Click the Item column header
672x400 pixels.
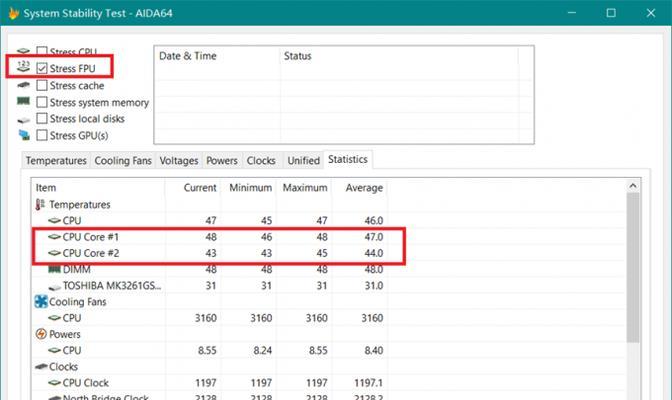(x=98, y=188)
